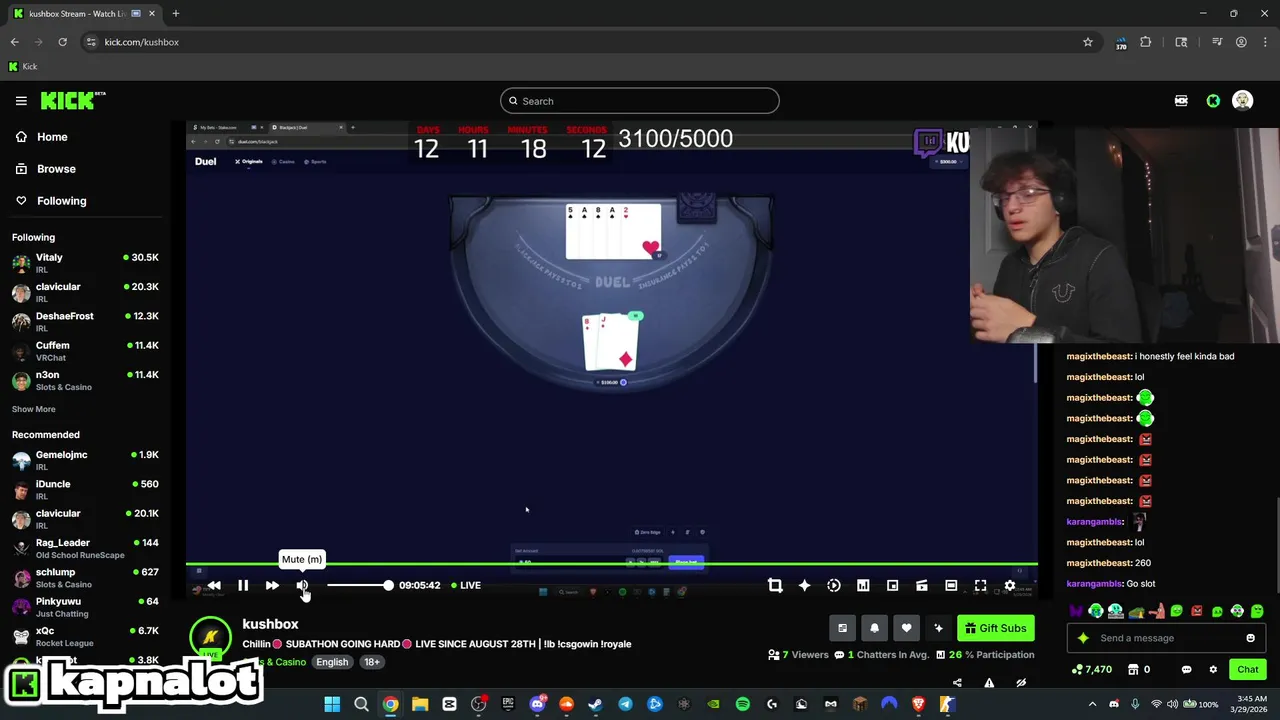Toggle notification bell for kushbox
The height and width of the screenshot is (720, 1280).
coord(874,628)
